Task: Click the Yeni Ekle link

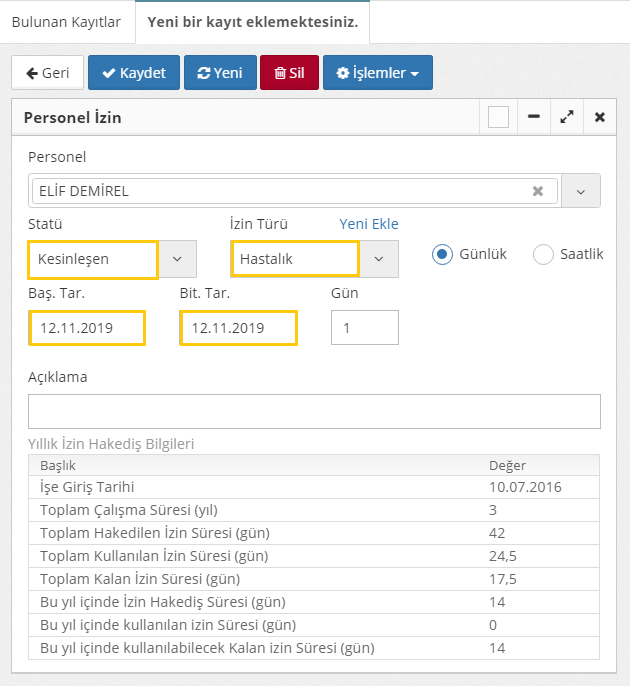Action: tap(369, 224)
